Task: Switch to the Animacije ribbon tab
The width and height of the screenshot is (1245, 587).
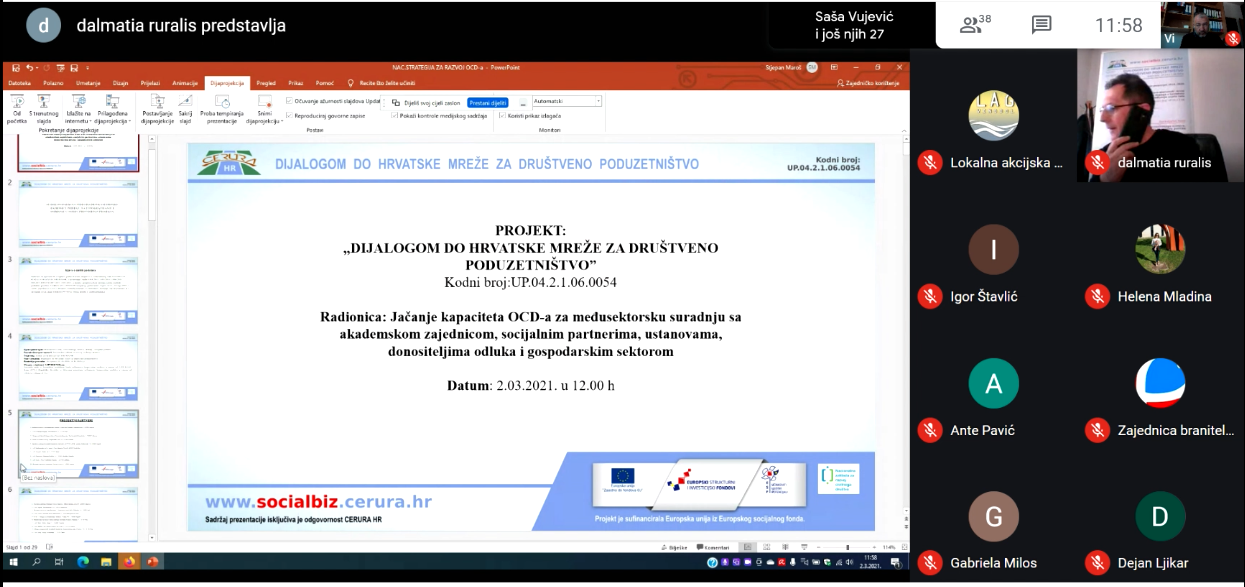Action: 185,83
